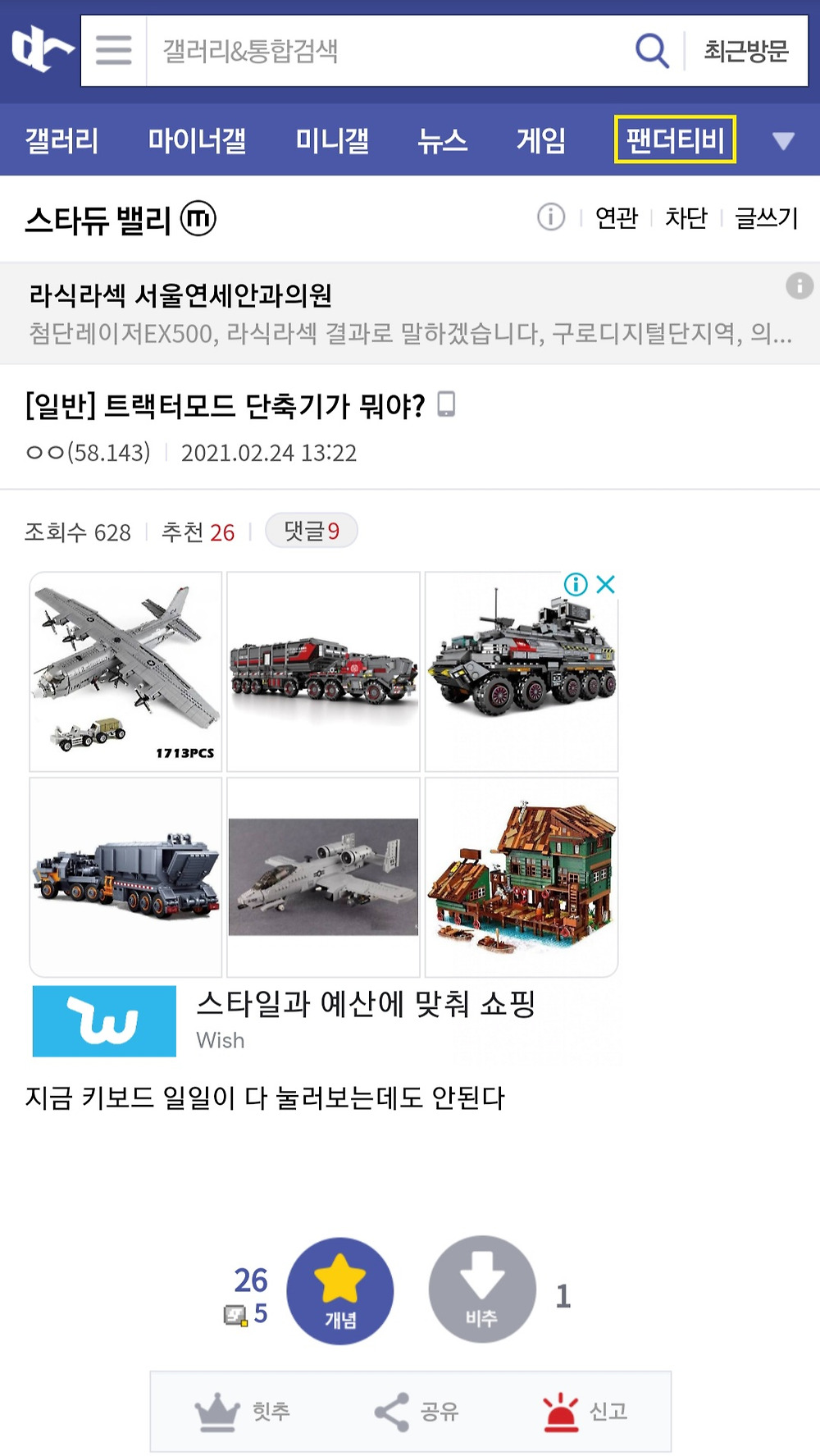The image size is (820, 1456).
Task: Expand the navigation dropdown triangle
Action: (783, 140)
